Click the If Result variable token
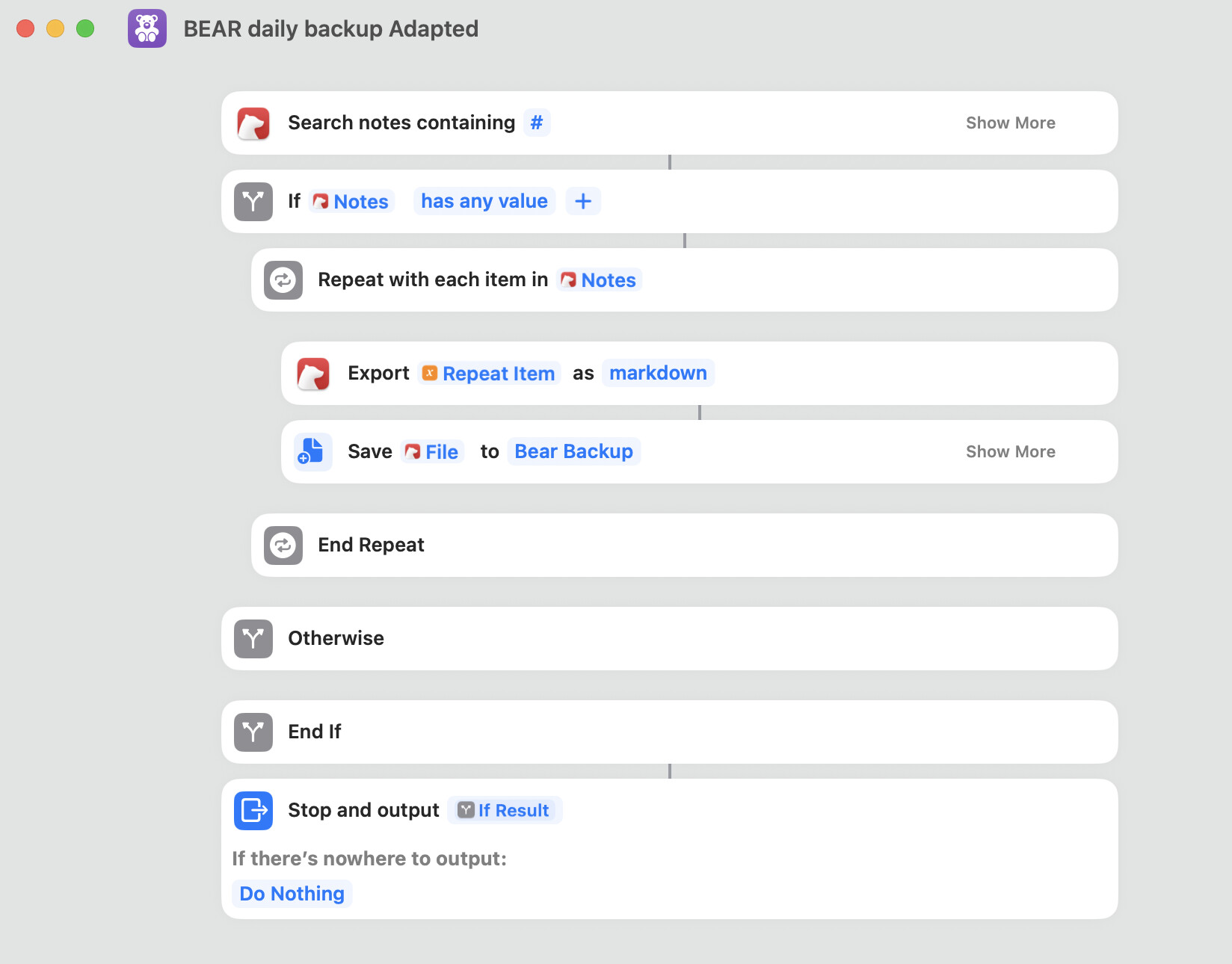This screenshot has height=964, width=1232. (505, 811)
